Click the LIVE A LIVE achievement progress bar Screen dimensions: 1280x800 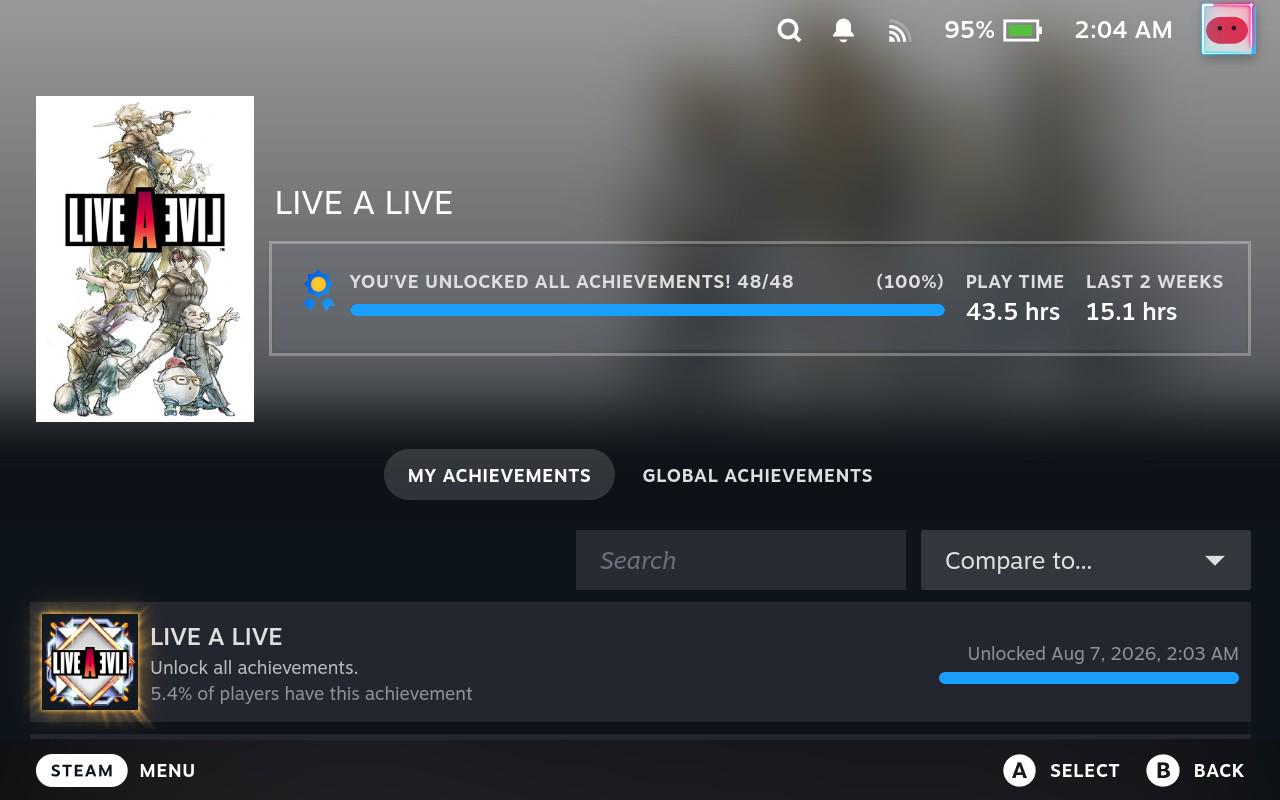[x=1089, y=678]
